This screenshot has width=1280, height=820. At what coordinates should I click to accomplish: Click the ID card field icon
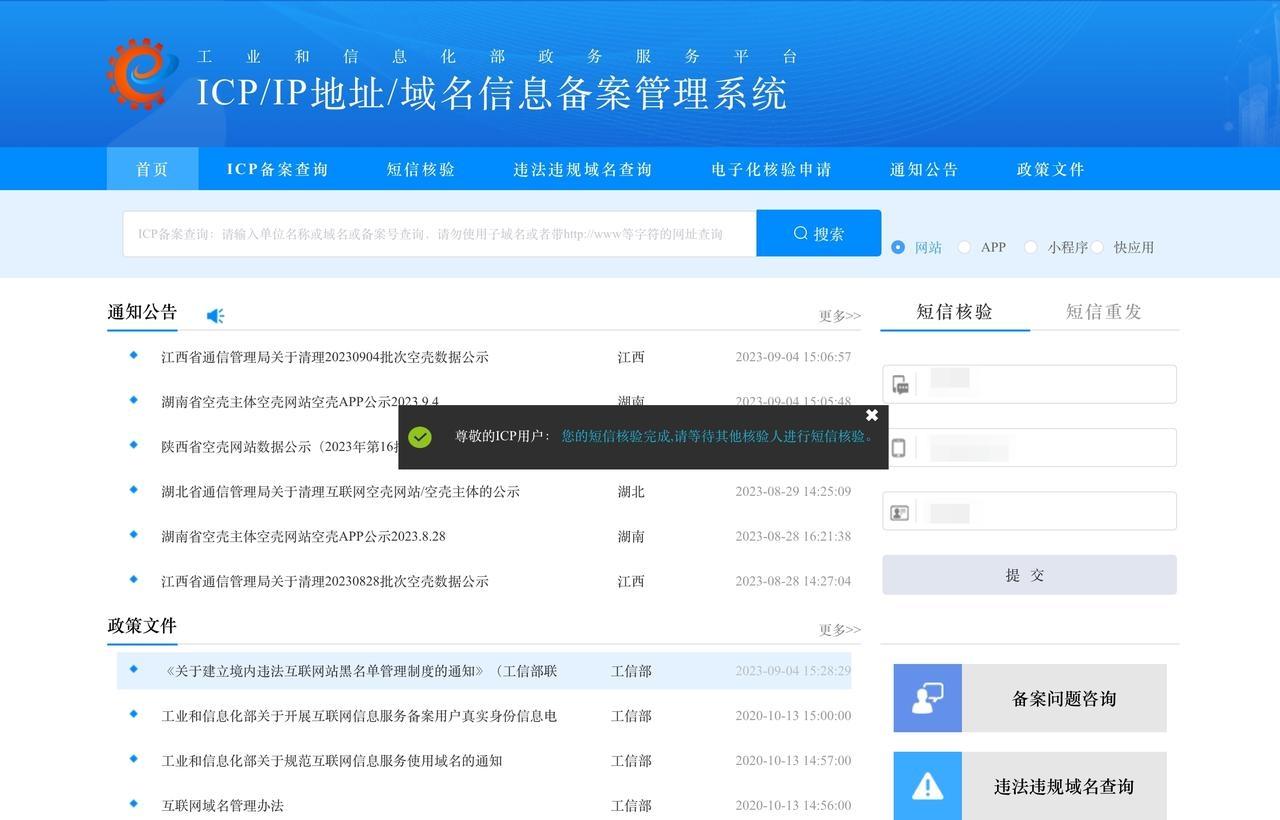[x=900, y=513]
